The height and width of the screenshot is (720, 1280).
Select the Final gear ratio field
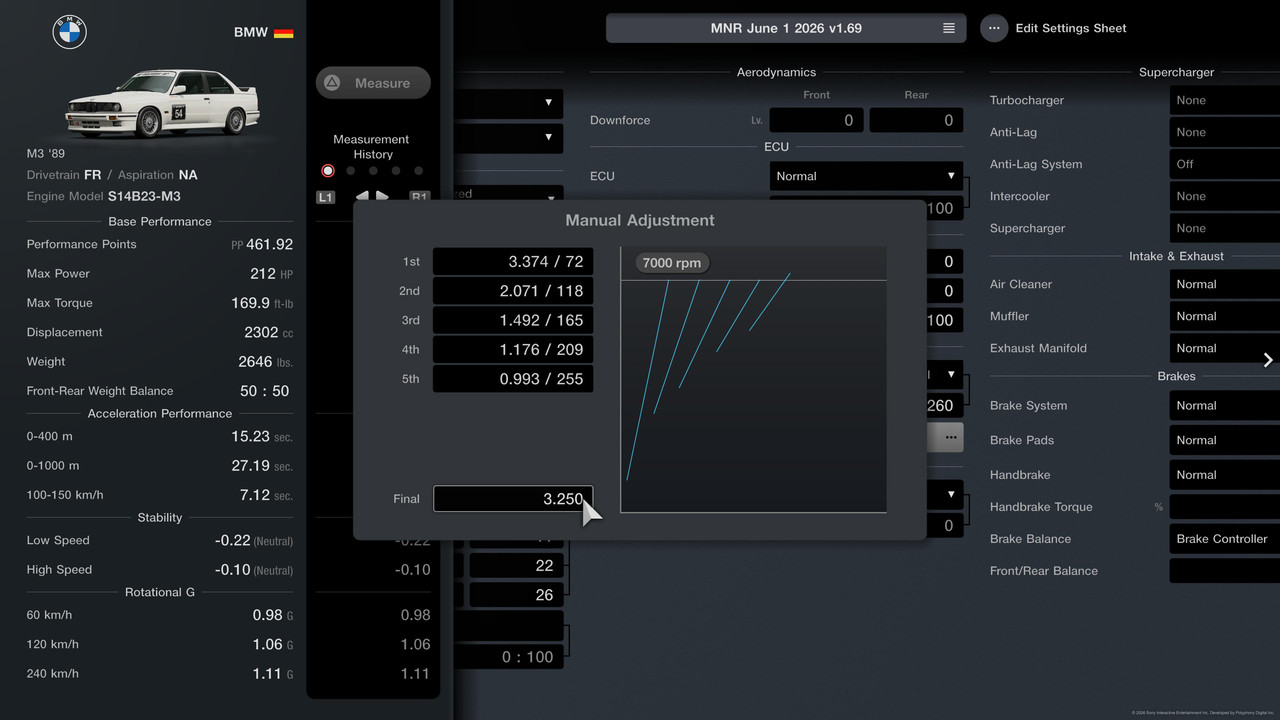tap(513, 499)
